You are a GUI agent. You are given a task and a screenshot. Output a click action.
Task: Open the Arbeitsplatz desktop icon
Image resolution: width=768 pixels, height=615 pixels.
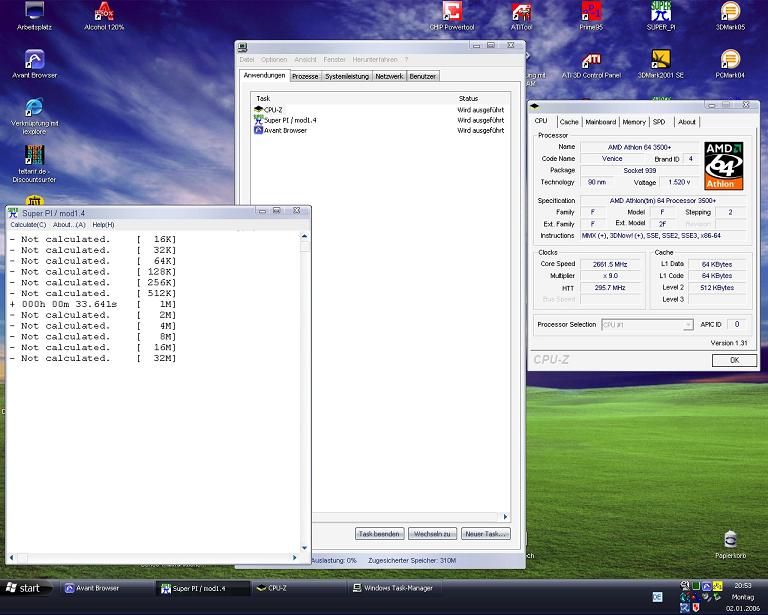34,16
